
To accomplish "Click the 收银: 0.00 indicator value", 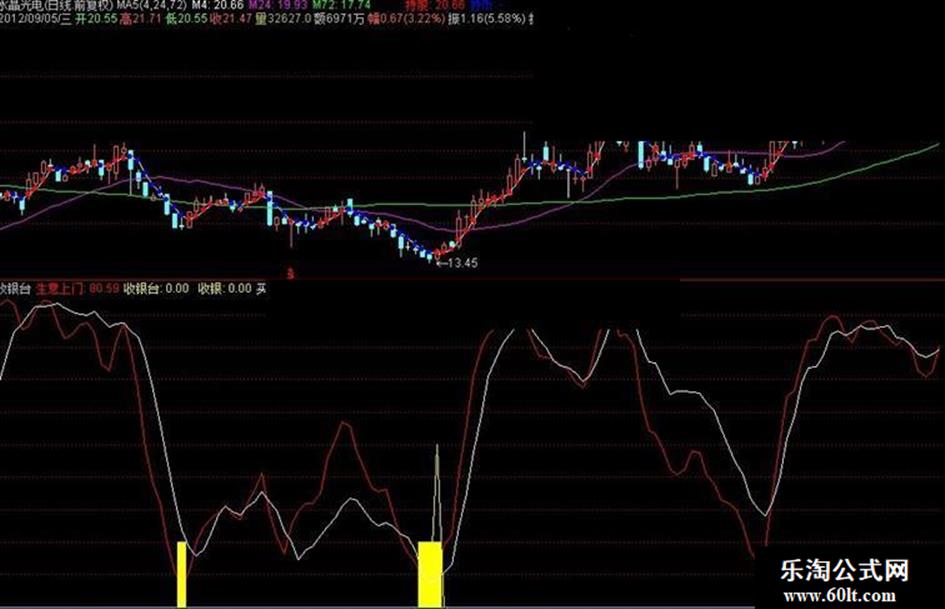I will pos(225,288).
